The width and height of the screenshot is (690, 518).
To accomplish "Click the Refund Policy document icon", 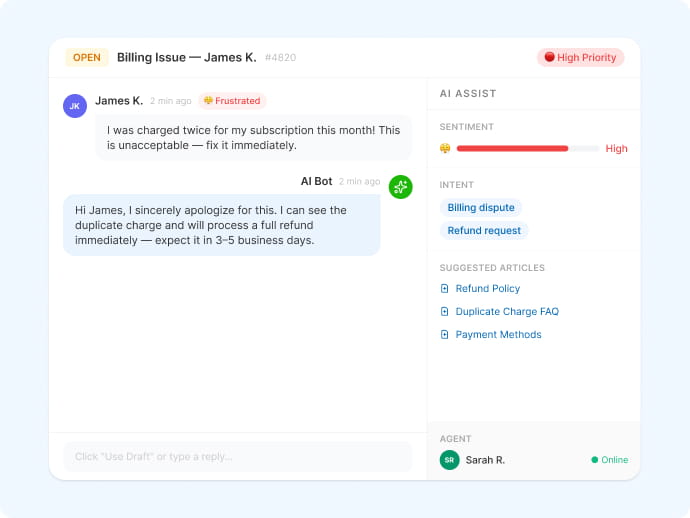I will [x=444, y=289].
